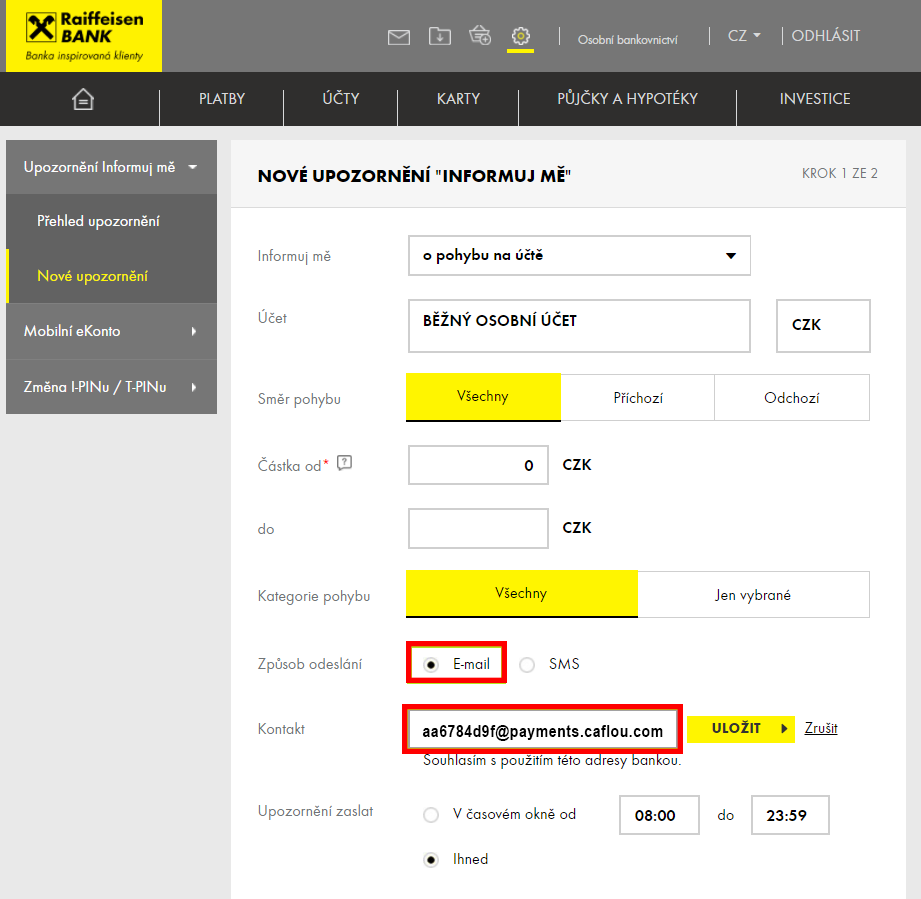
Task: Click the Zrušit link
Action: (821, 728)
